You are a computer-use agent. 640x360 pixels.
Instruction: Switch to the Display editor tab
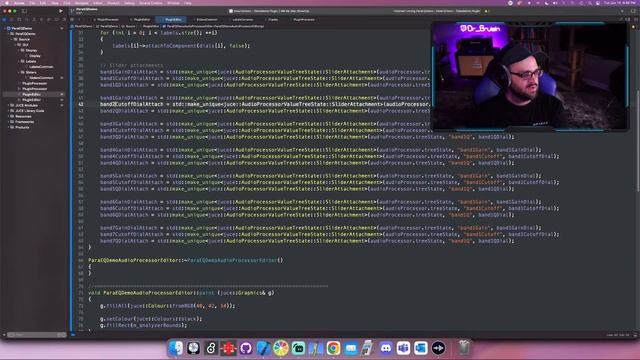tap(273, 20)
